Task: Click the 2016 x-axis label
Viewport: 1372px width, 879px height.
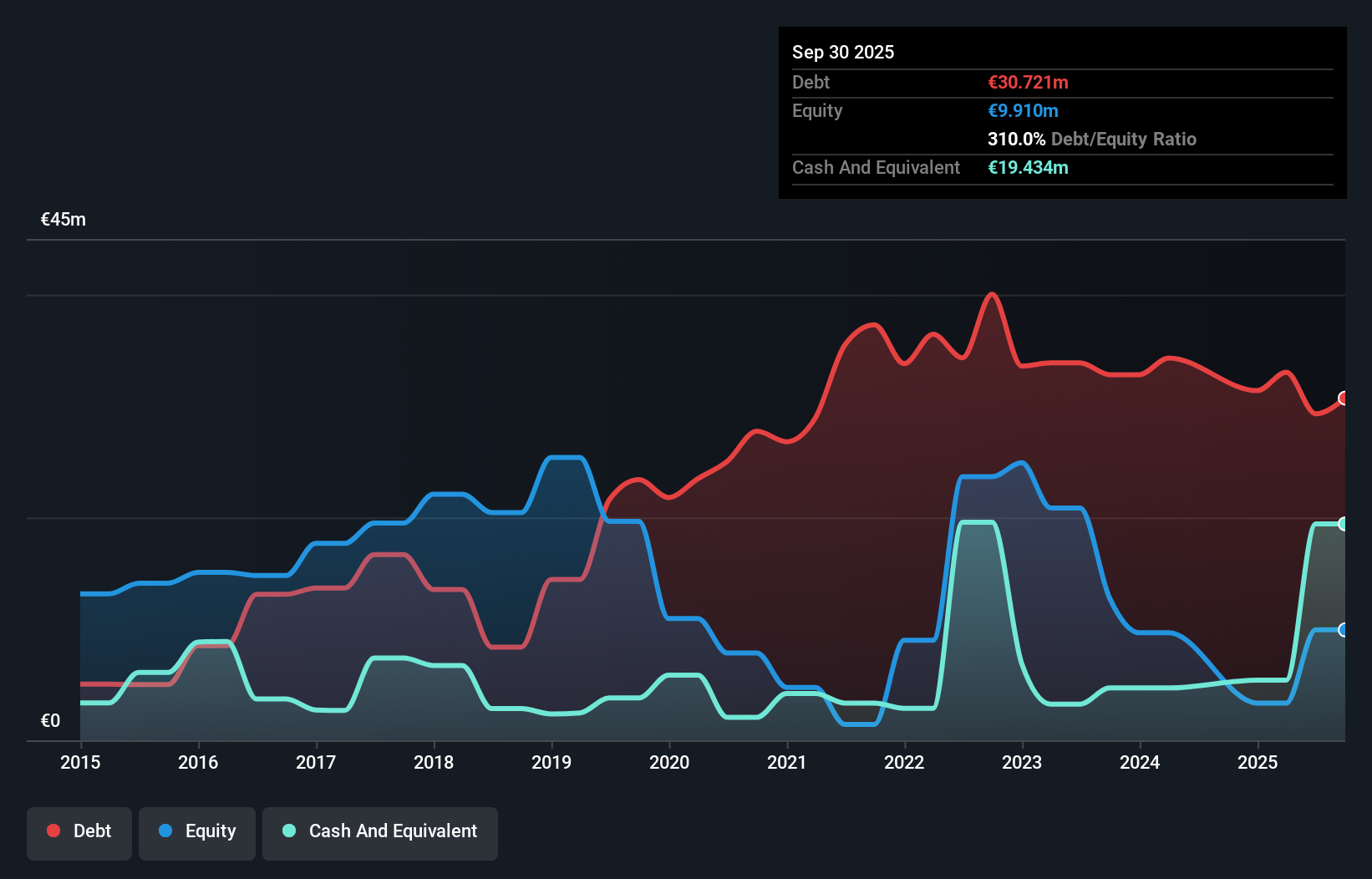Action: pyautogui.click(x=198, y=762)
